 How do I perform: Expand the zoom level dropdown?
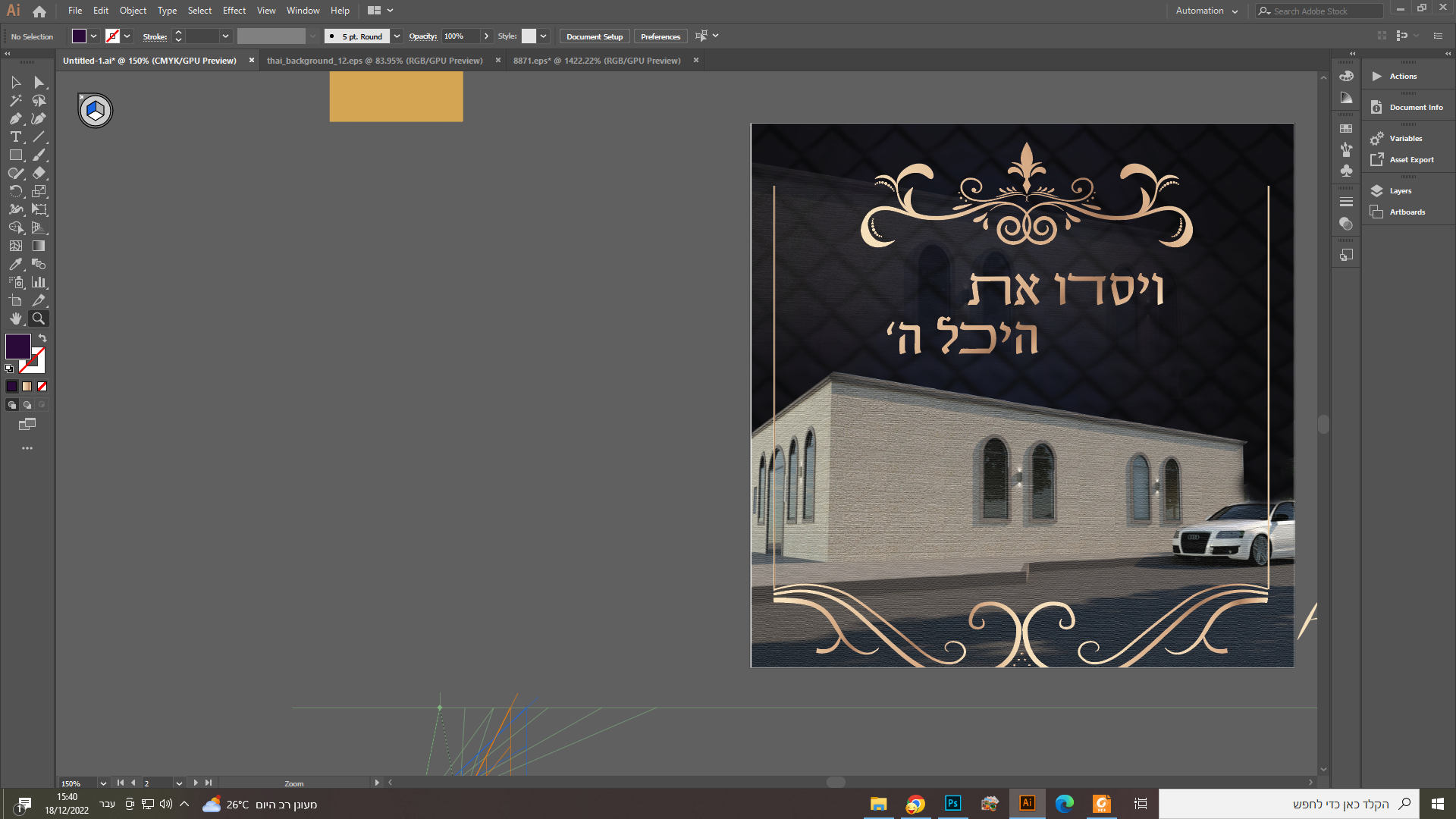[x=103, y=783]
